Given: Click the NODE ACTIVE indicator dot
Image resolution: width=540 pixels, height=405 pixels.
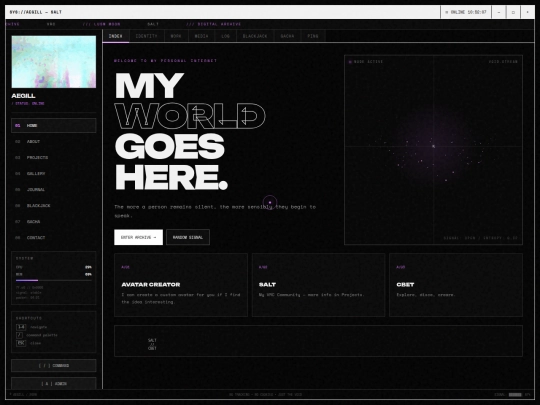Looking at the screenshot, I should [350, 62].
